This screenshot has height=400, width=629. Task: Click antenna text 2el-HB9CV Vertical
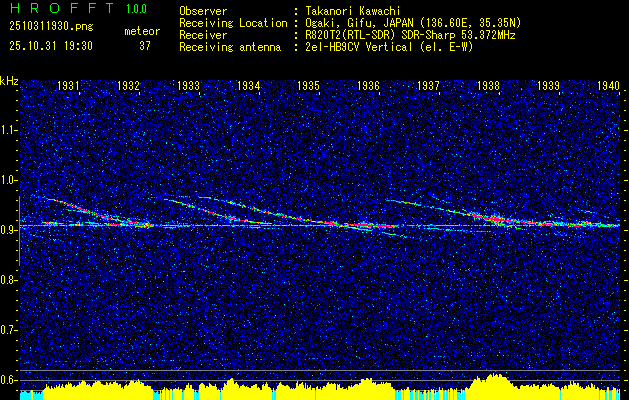(359, 47)
